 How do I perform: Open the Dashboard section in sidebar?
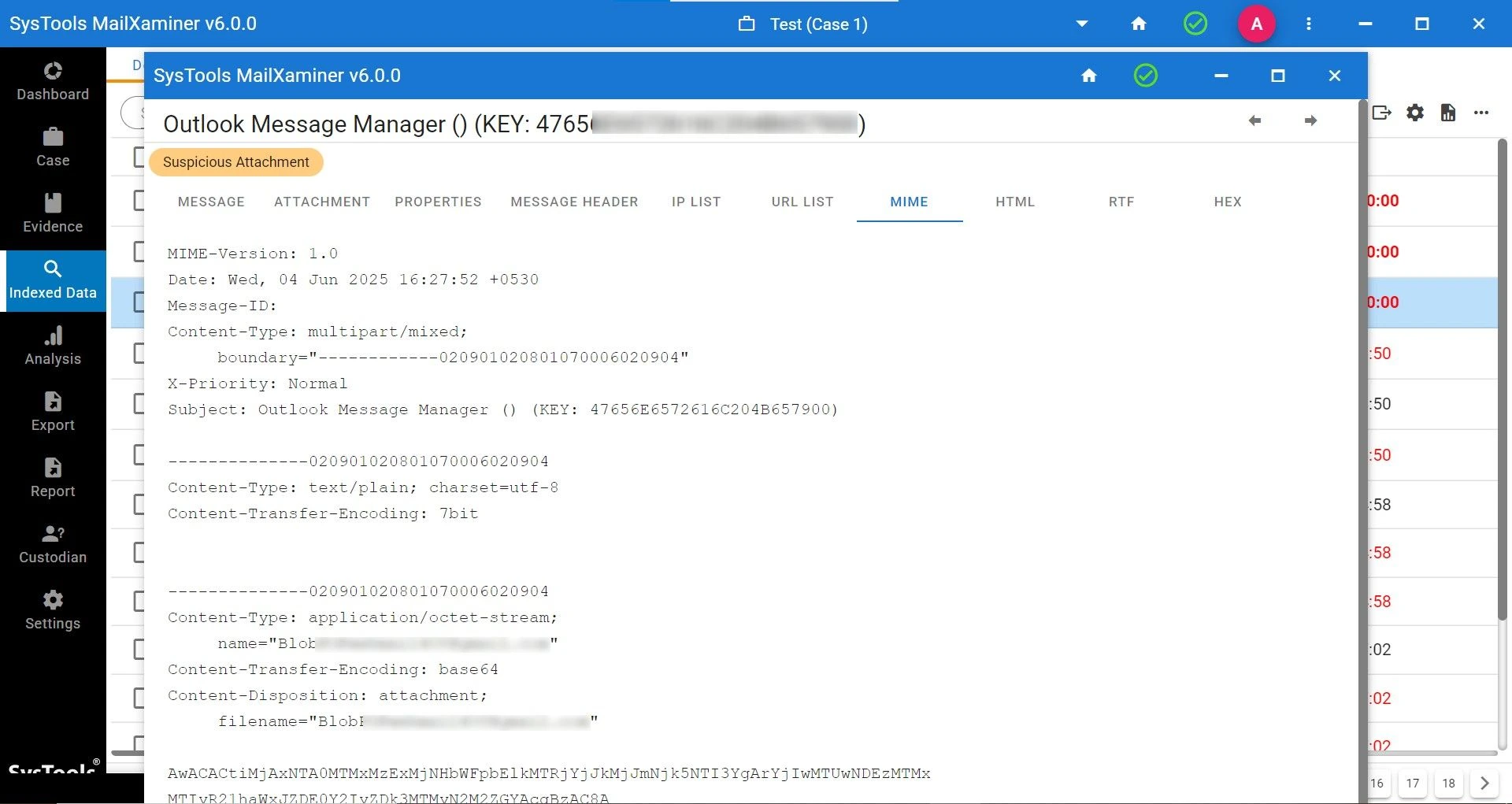(x=53, y=82)
